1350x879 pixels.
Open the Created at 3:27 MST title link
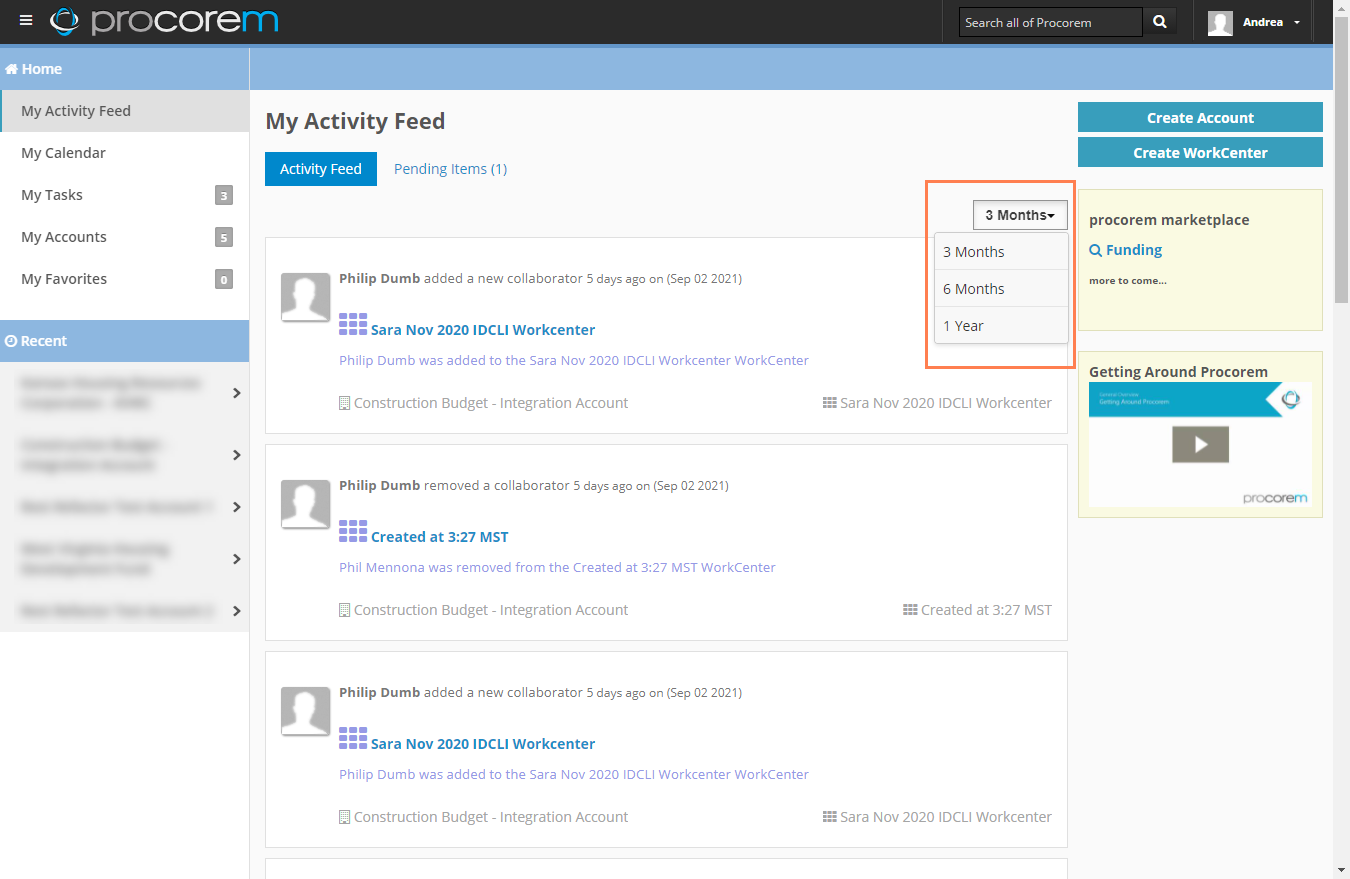tap(440, 537)
